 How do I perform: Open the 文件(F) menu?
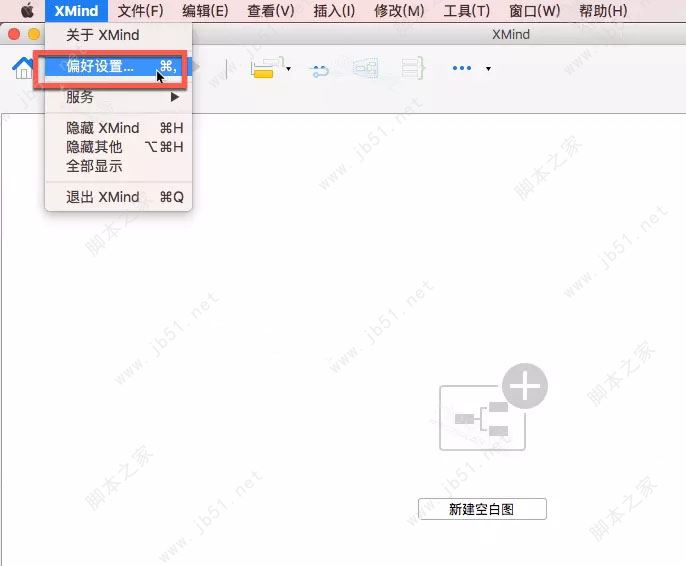pos(140,10)
